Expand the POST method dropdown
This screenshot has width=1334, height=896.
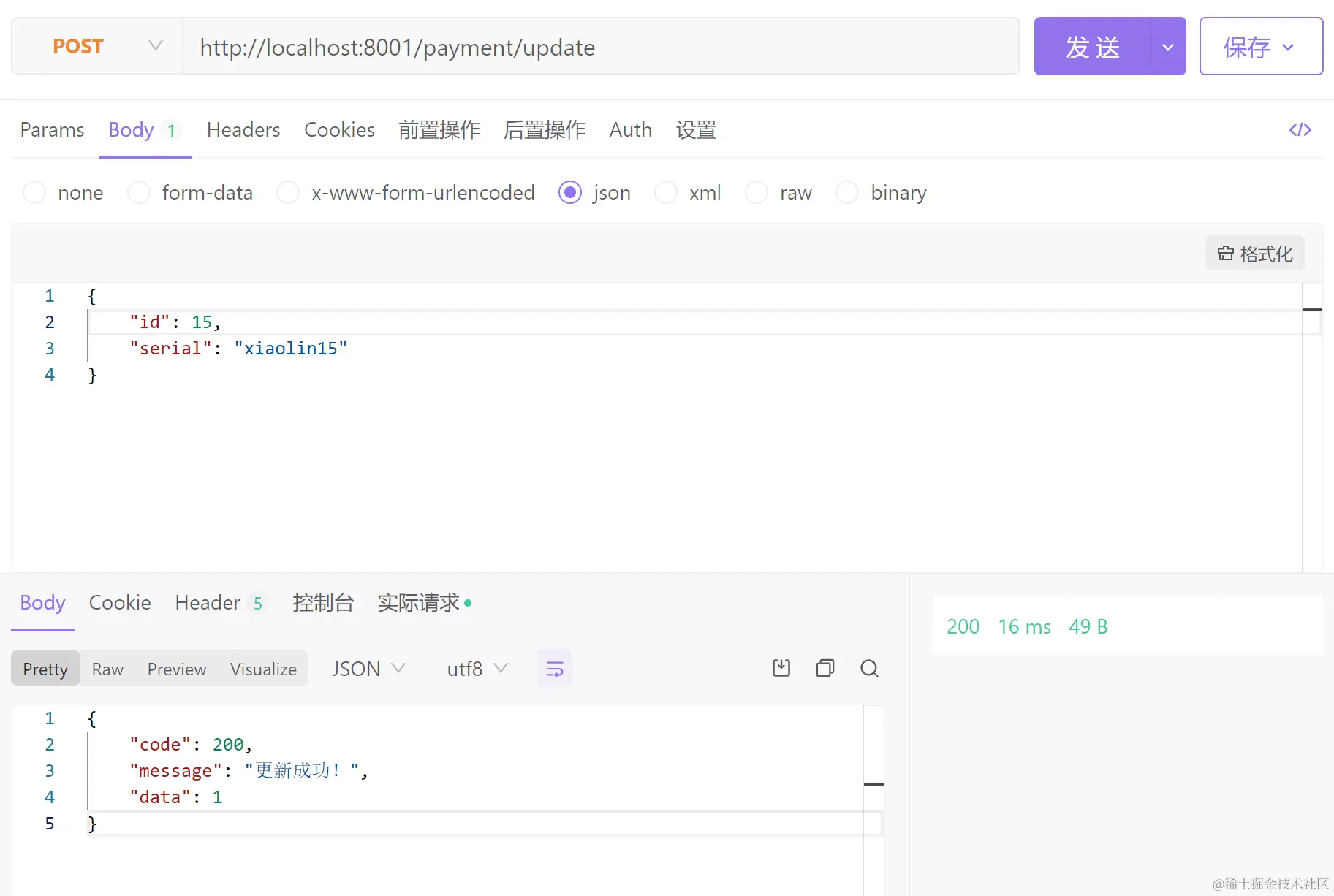[x=155, y=45]
